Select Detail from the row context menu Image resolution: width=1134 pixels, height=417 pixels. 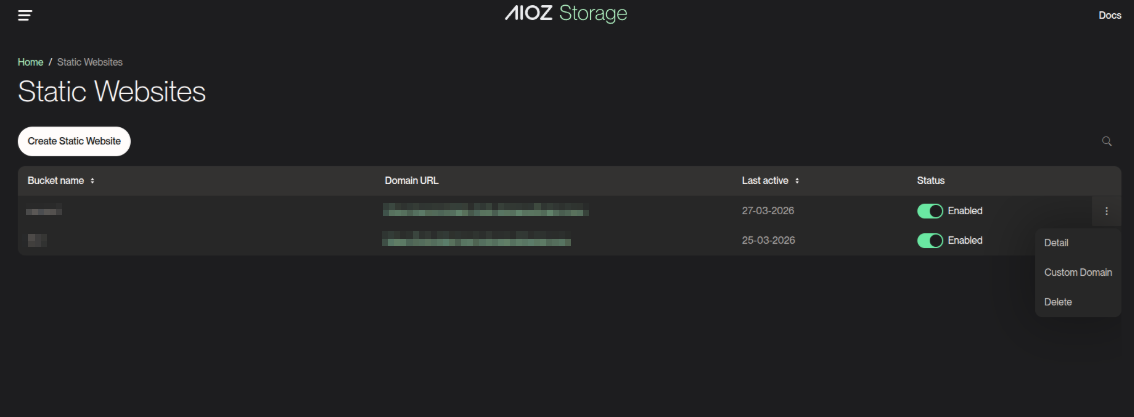click(1057, 243)
